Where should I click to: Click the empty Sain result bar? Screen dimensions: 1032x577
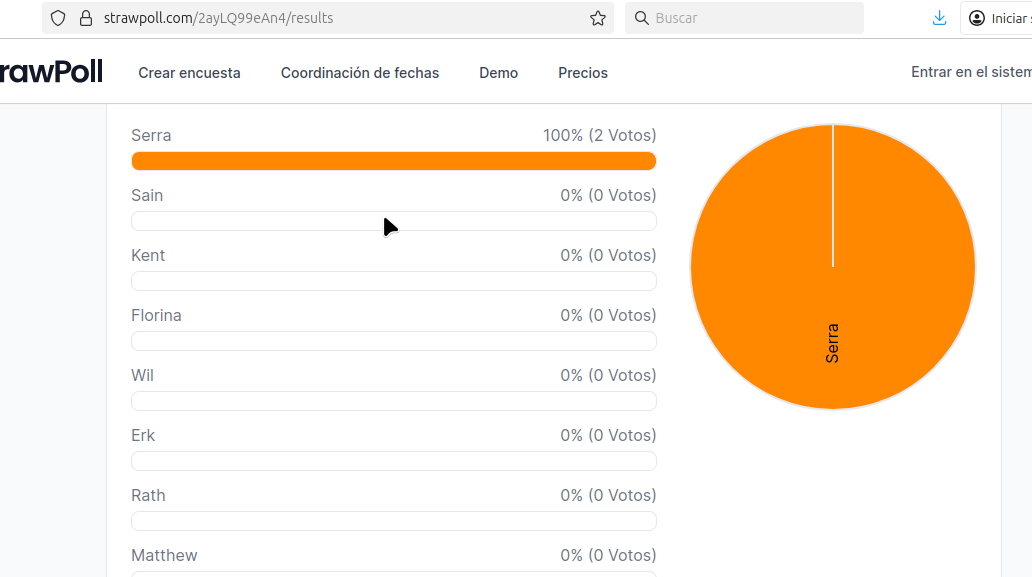[394, 221]
